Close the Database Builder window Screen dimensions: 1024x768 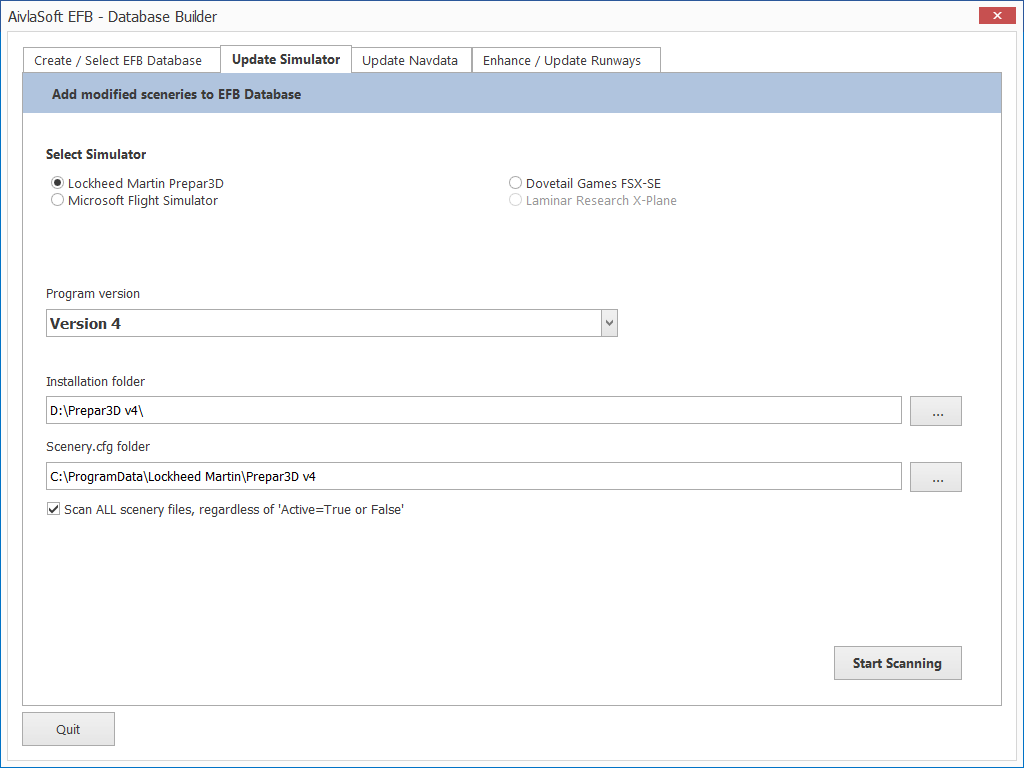(x=997, y=16)
